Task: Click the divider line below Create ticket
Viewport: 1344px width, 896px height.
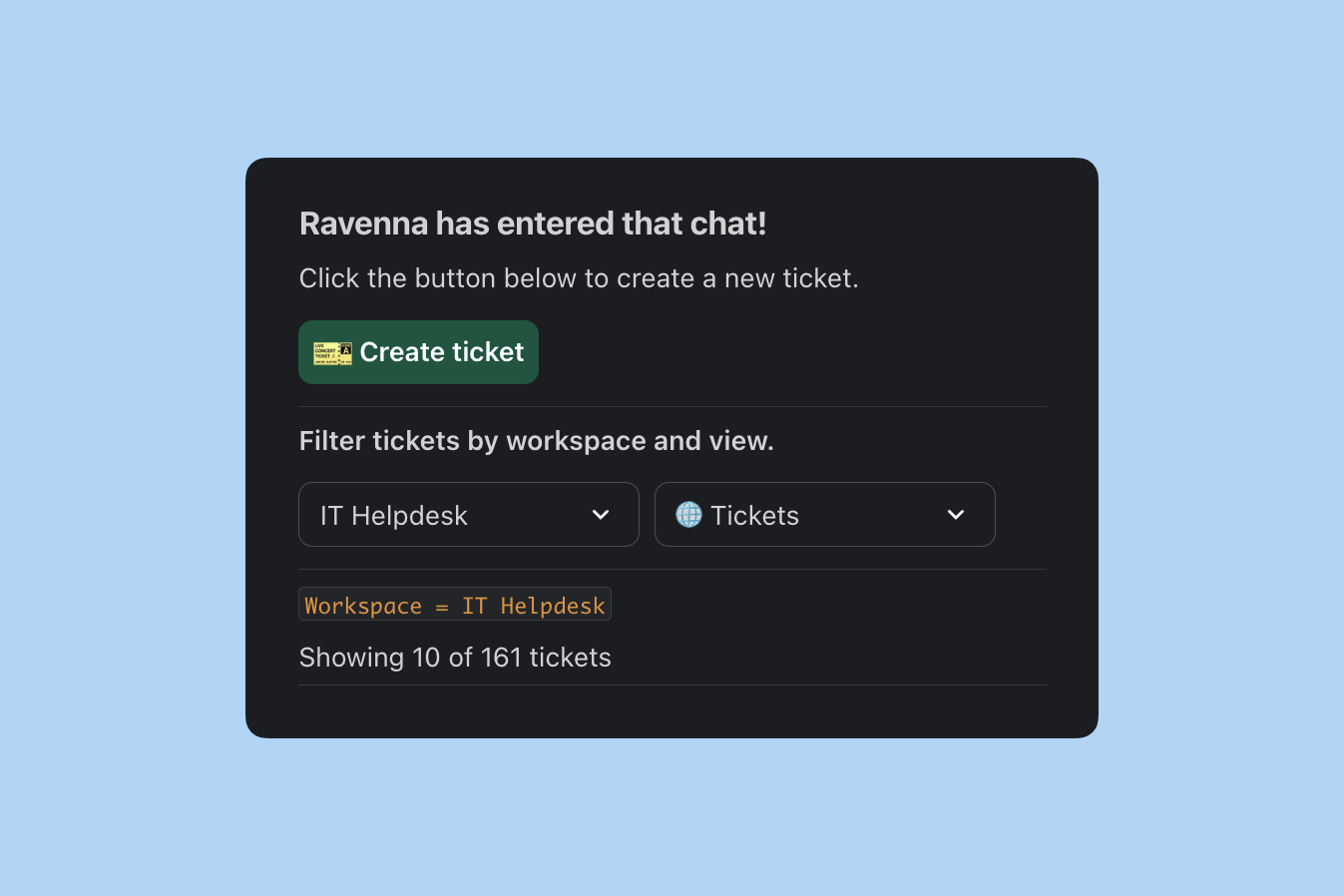Action: [672, 407]
